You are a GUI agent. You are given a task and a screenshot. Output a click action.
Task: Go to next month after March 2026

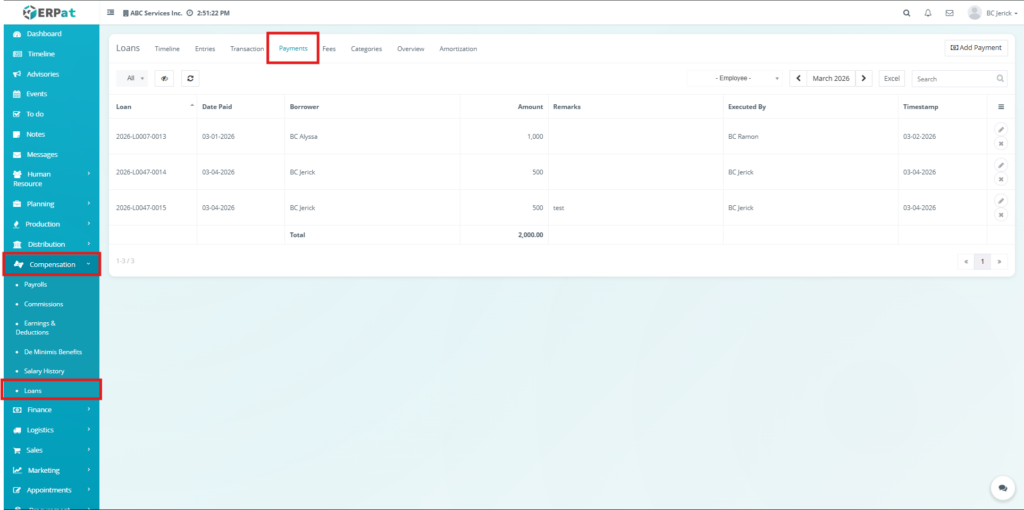[864, 78]
